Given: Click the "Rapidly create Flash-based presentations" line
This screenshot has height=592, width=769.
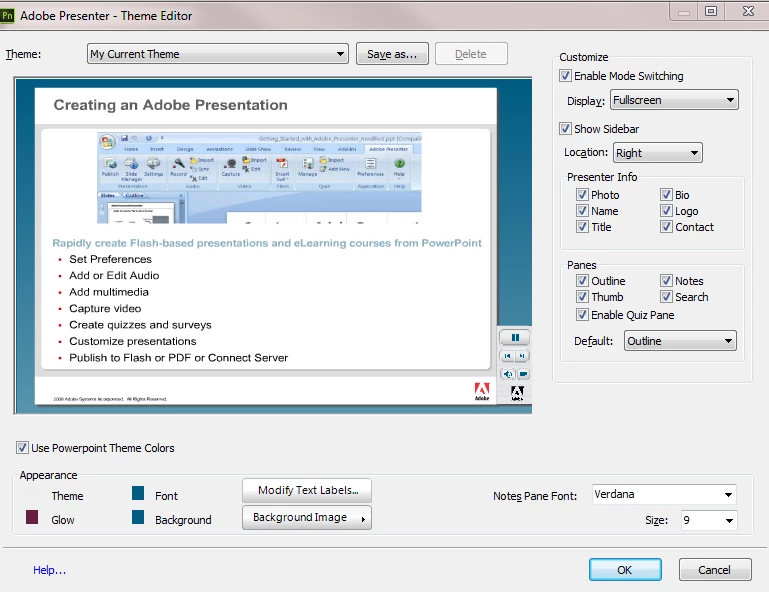Looking at the screenshot, I should click(267, 243).
